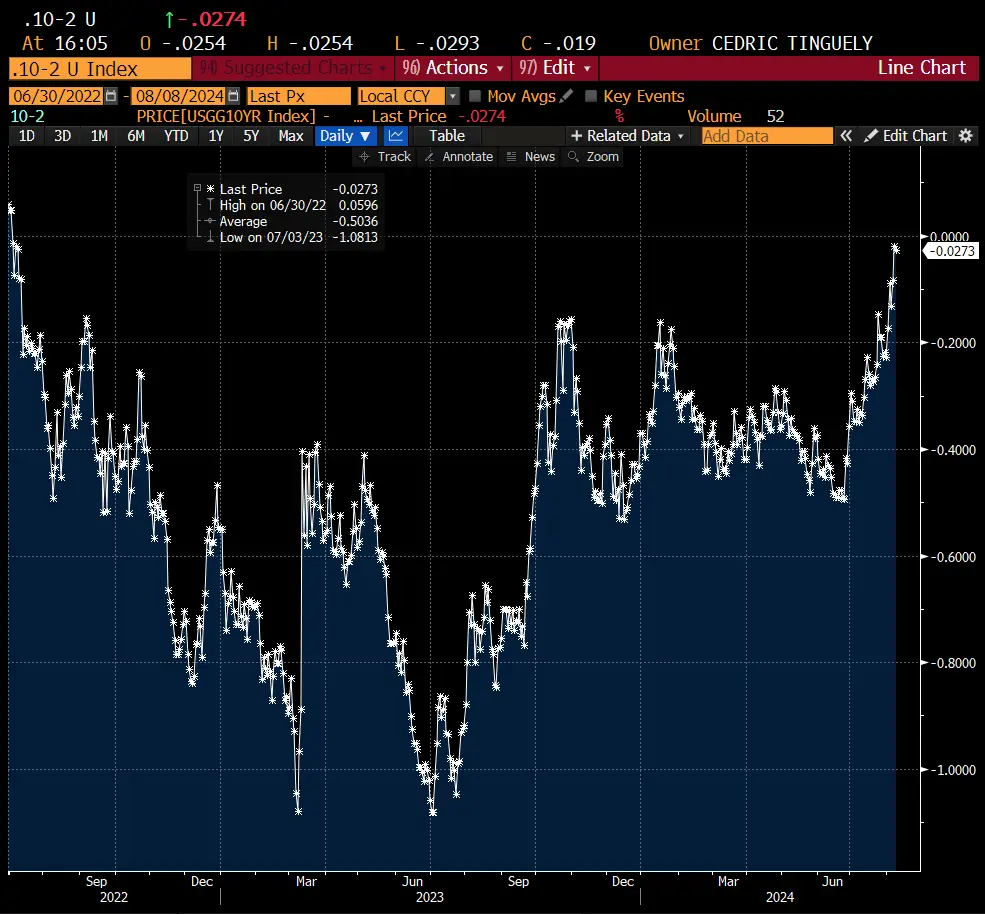This screenshot has height=914, width=985.
Task: Click the line chart type icon
Action: pos(397,136)
